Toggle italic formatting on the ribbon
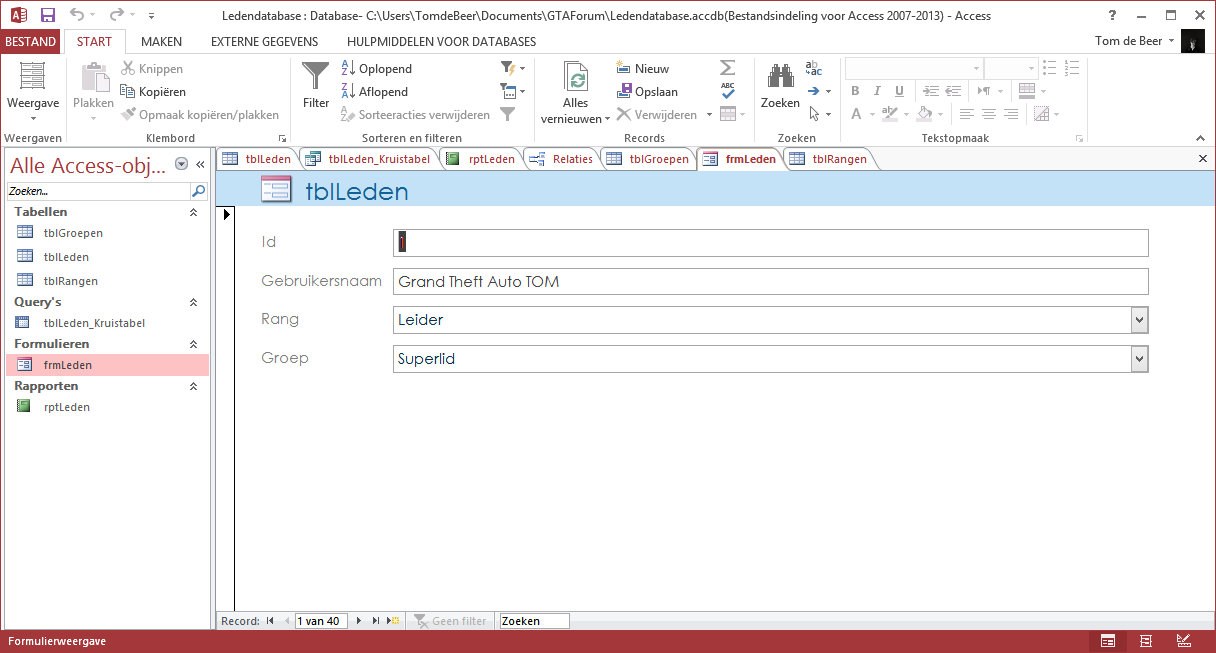Viewport: 1216px width, 653px height. tap(875, 91)
